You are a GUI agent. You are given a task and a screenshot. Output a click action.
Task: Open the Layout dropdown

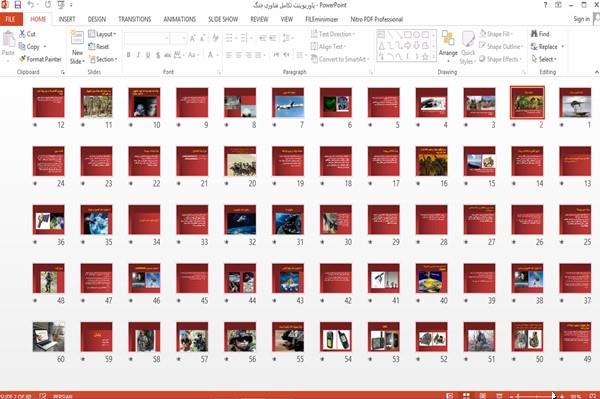click(102, 34)
